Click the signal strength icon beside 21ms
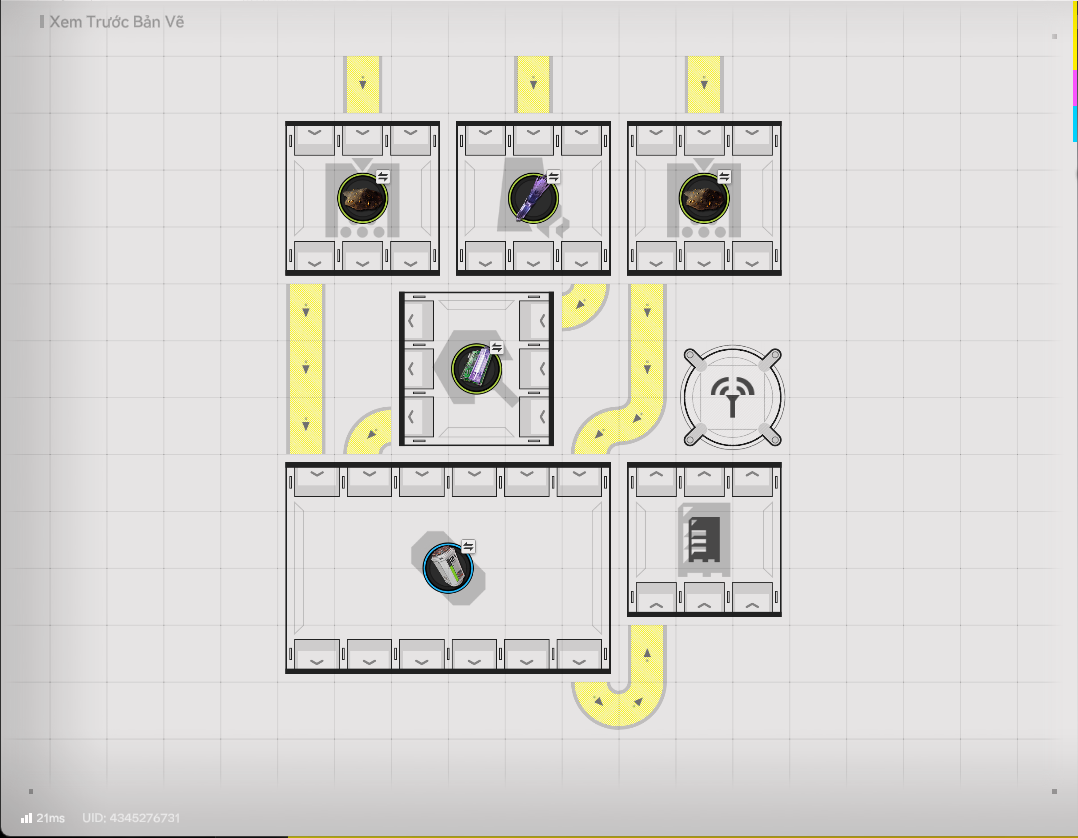 [26, 818]
